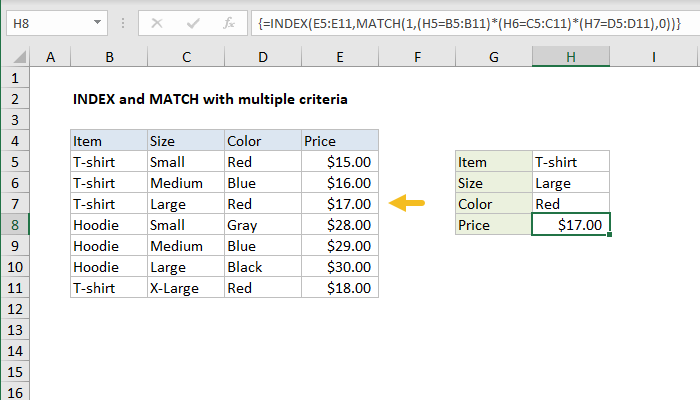This screenshot has width=700, height=400.
Task: Select row 15 header
Action: pos(15,372)
